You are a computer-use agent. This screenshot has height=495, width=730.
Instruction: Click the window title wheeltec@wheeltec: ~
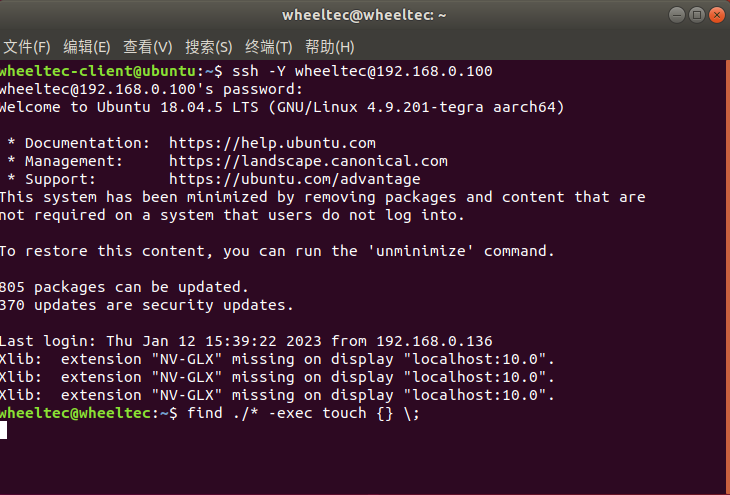coord(364,15)
